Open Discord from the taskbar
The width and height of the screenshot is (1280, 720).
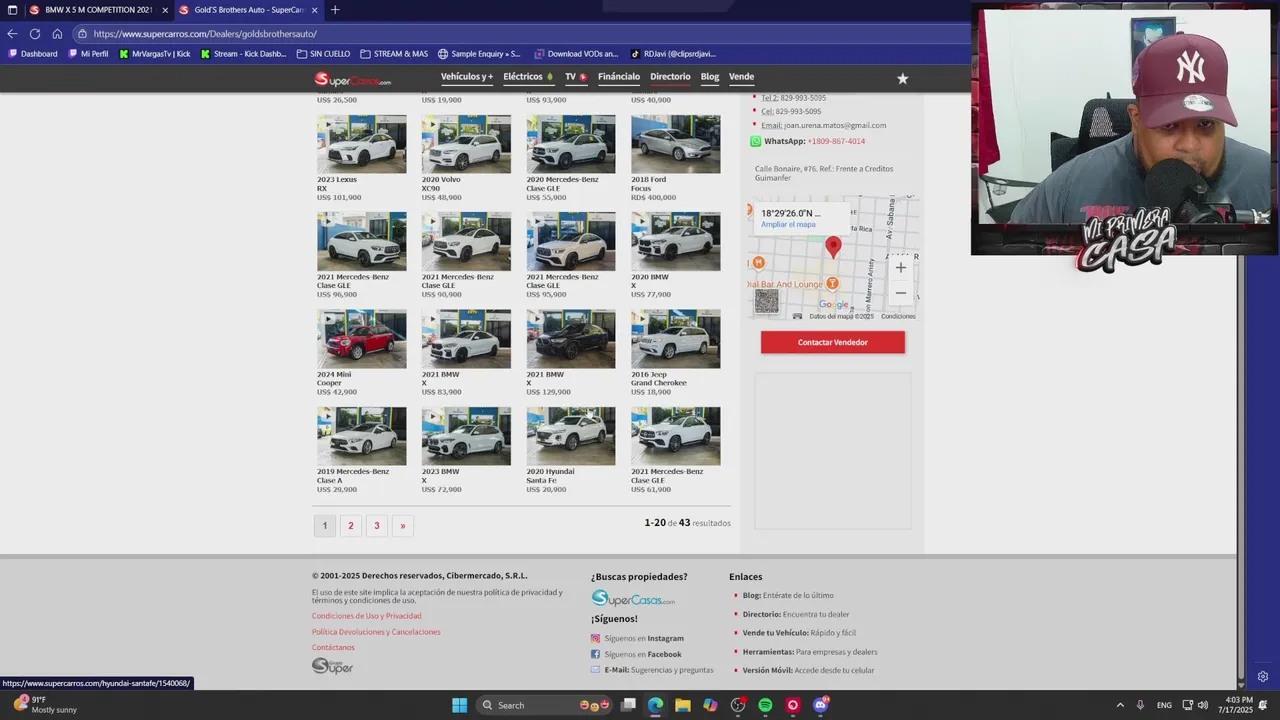tap(821, 705)
